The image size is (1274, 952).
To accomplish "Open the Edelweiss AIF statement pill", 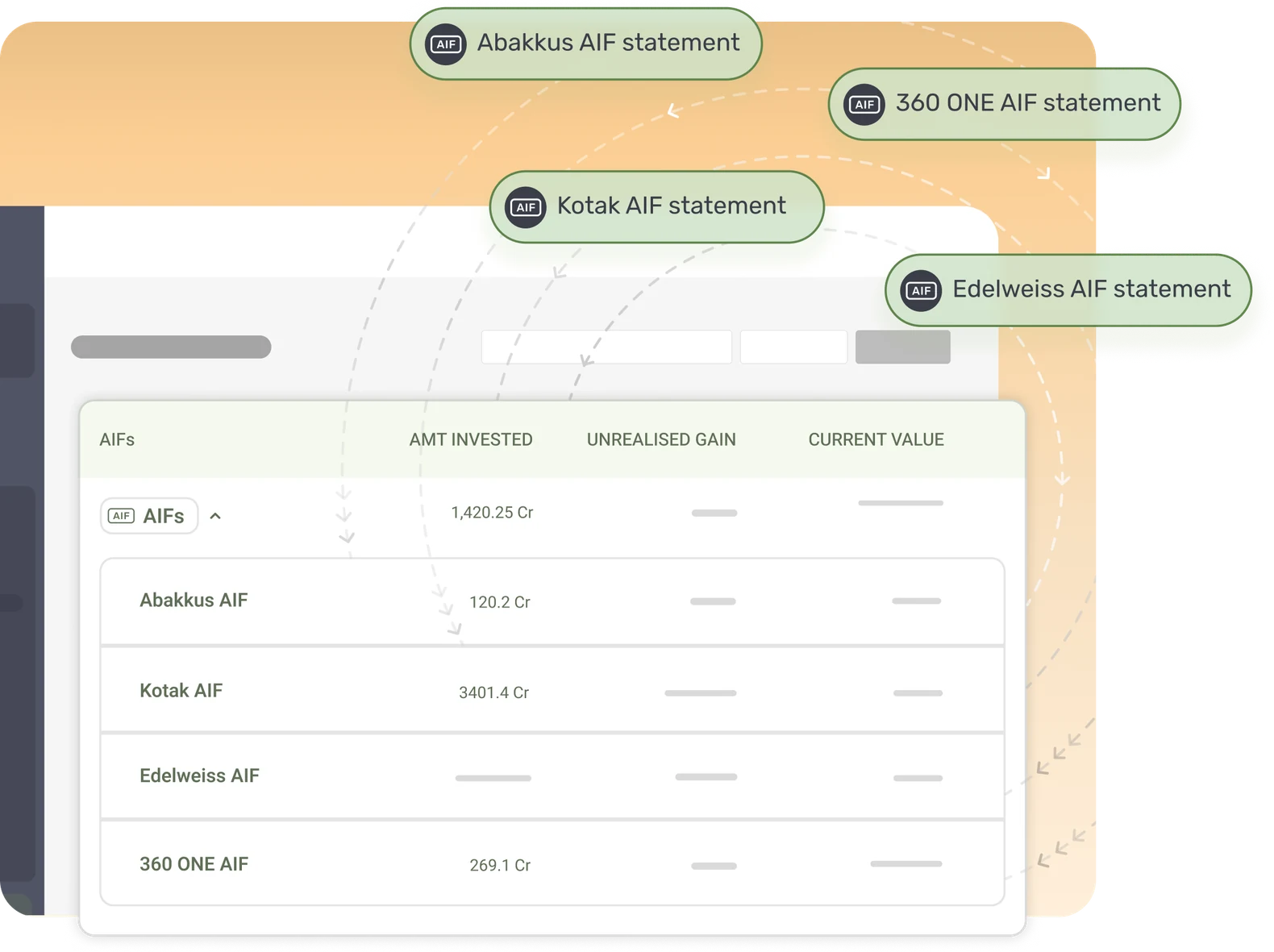I will click(1068, 290).
